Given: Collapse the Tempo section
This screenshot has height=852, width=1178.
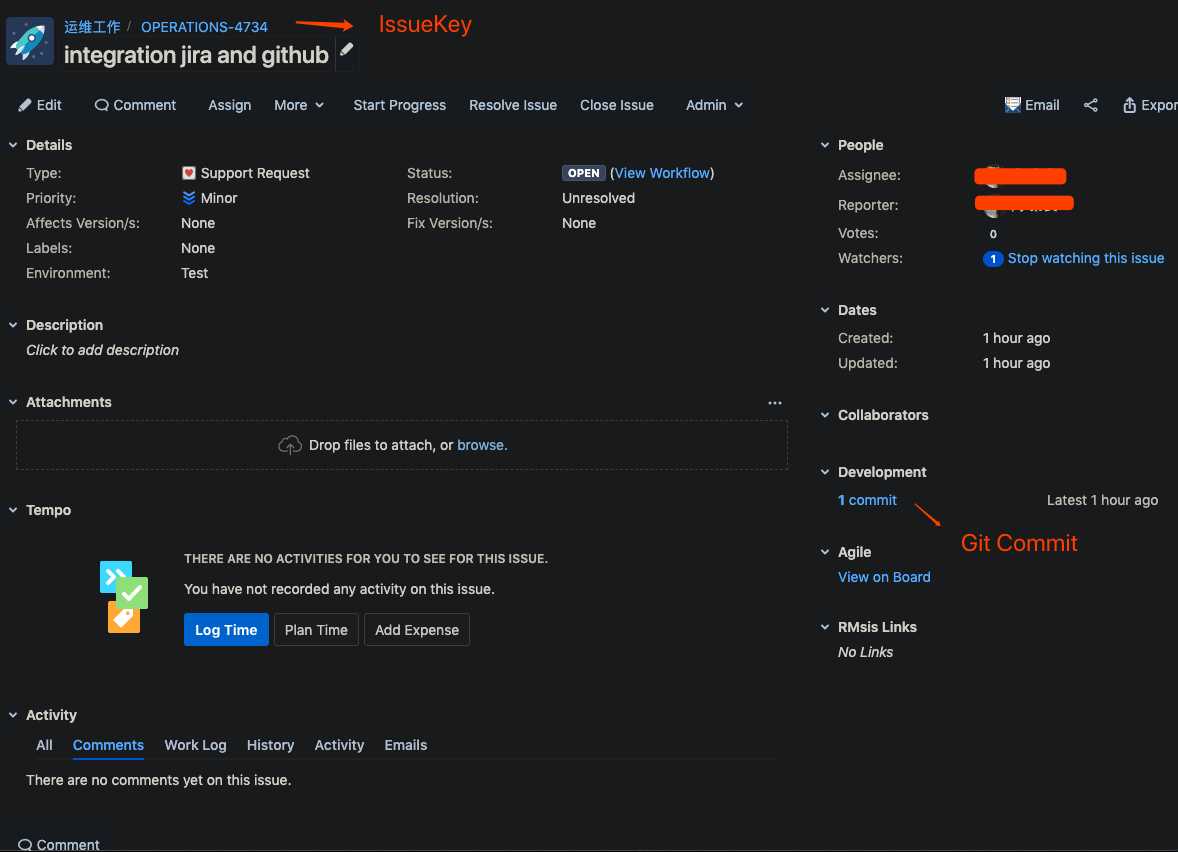Looking at the screenshot, I should pos(13,510).
